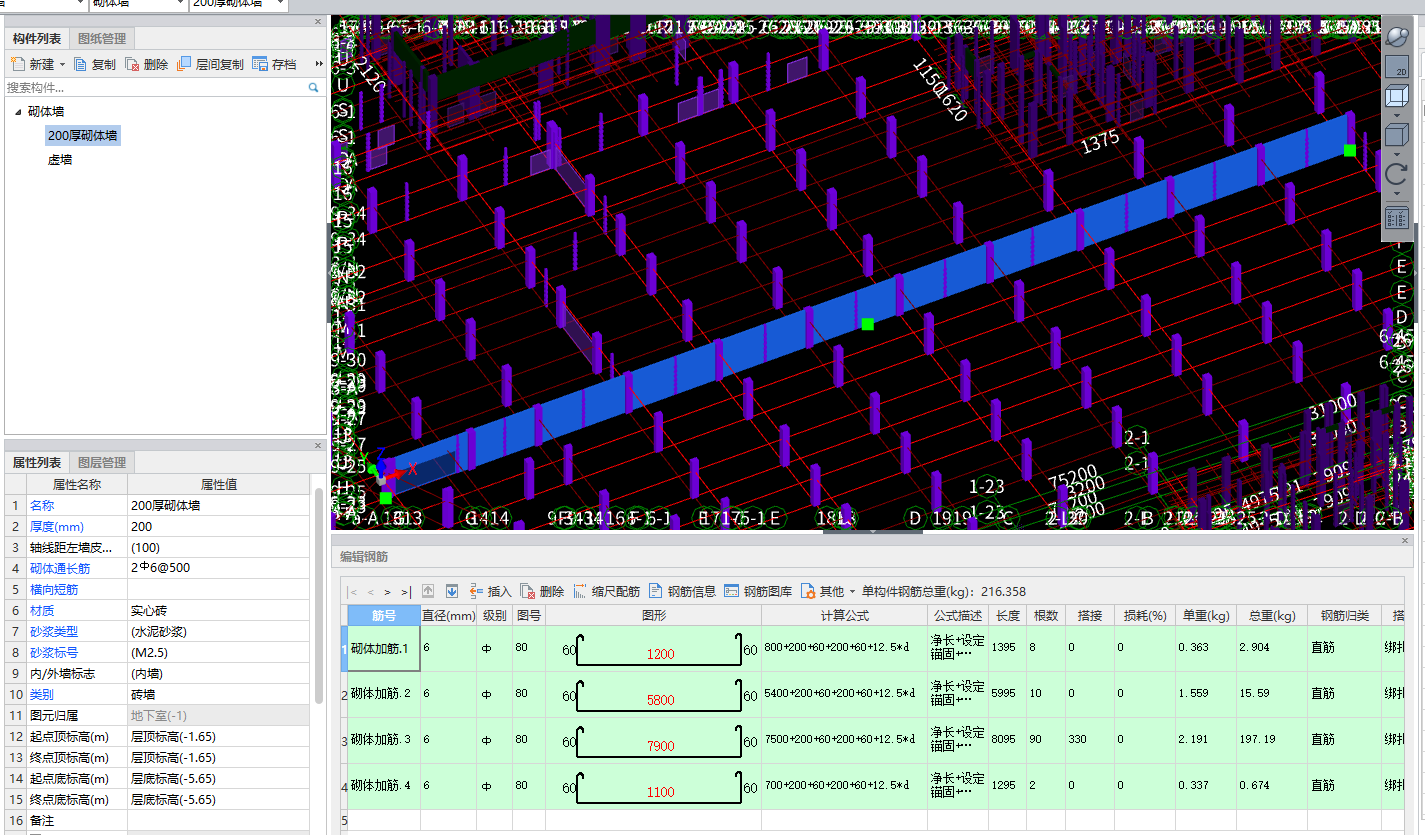Click the 新建 (new component) icon
Image resolution: width=1425 pixels, height=835 pixels.
pyautogui.click(x=17, y=64)
